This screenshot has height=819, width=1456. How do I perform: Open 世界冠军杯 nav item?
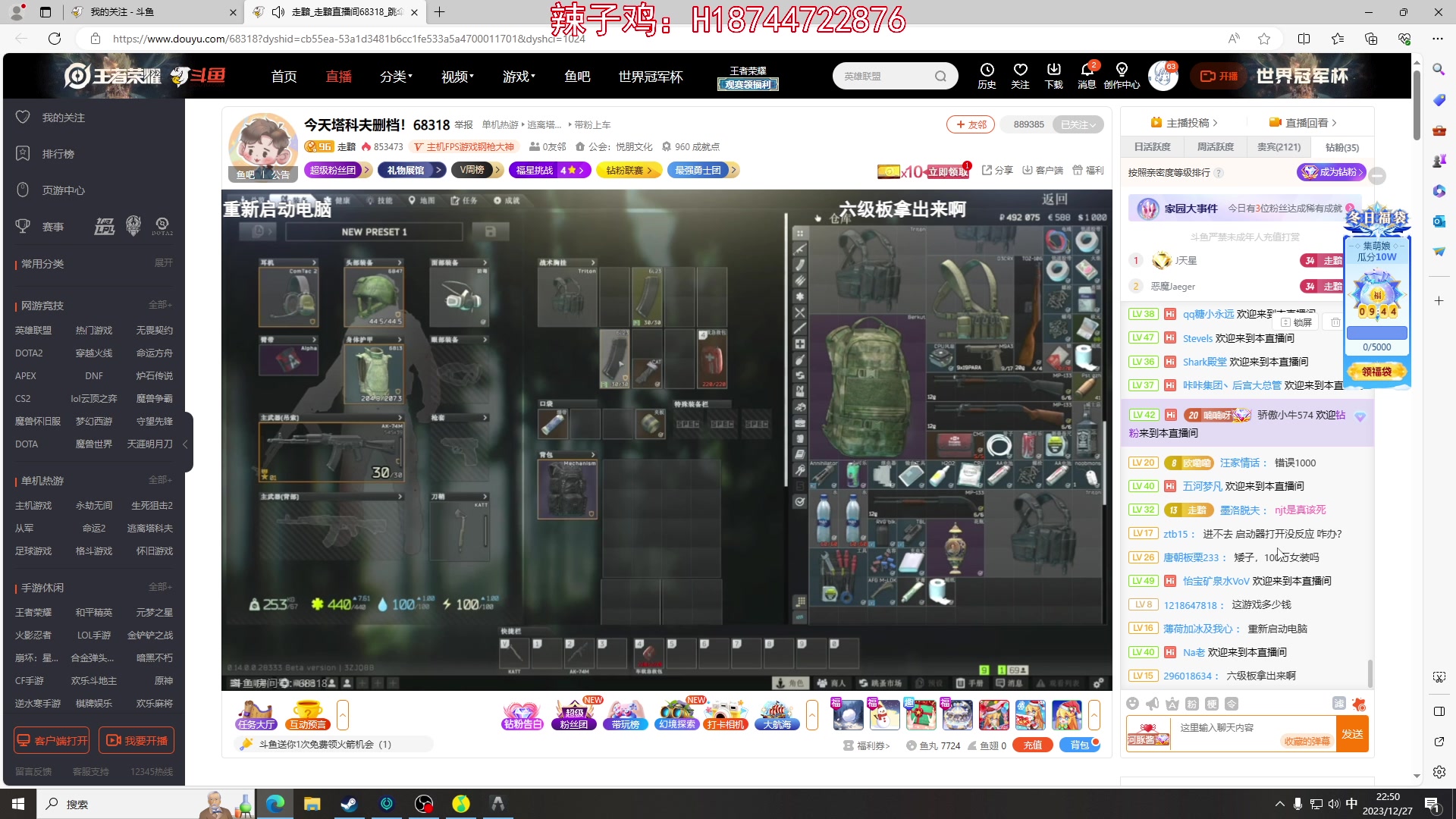coord(651,77)
